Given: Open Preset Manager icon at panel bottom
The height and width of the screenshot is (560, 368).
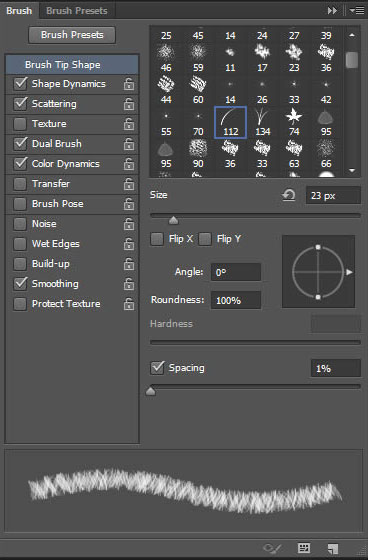Looking at the screenshot, I should pos(304,548).
